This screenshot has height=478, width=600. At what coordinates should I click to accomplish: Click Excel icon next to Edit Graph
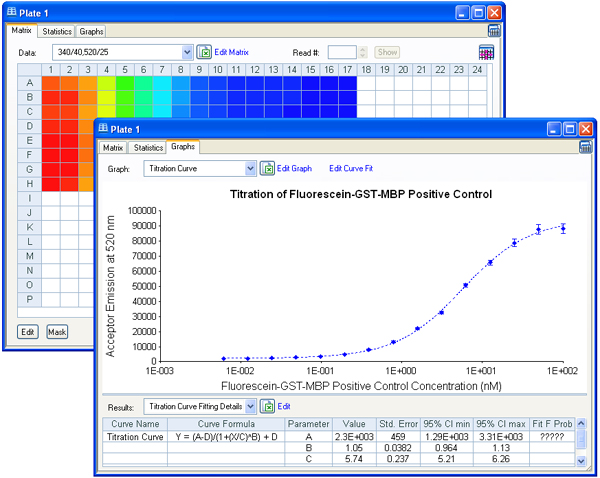(x=267, y=168)
